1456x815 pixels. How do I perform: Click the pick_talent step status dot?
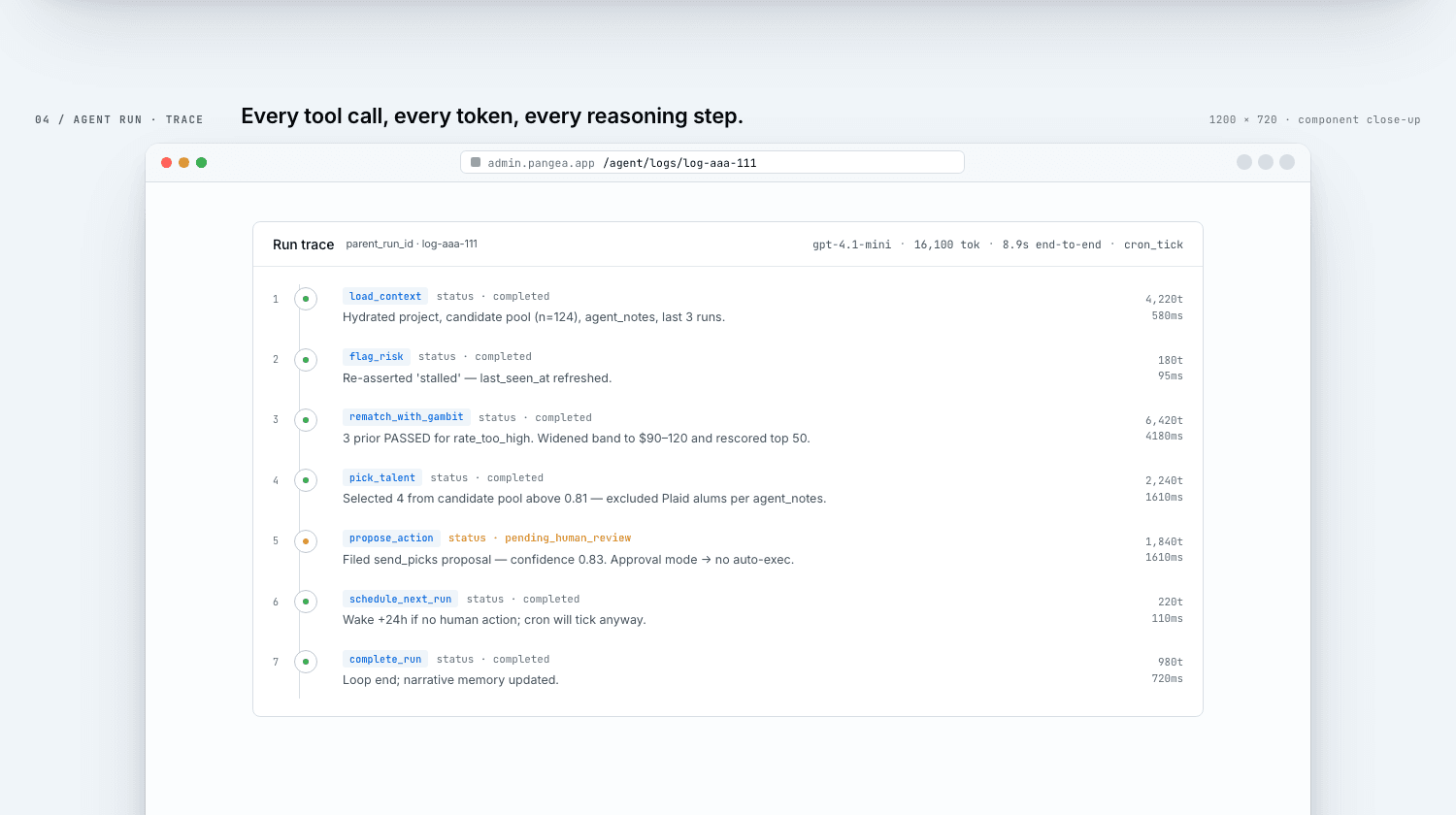pyautogui.click(x=306, y=480)
